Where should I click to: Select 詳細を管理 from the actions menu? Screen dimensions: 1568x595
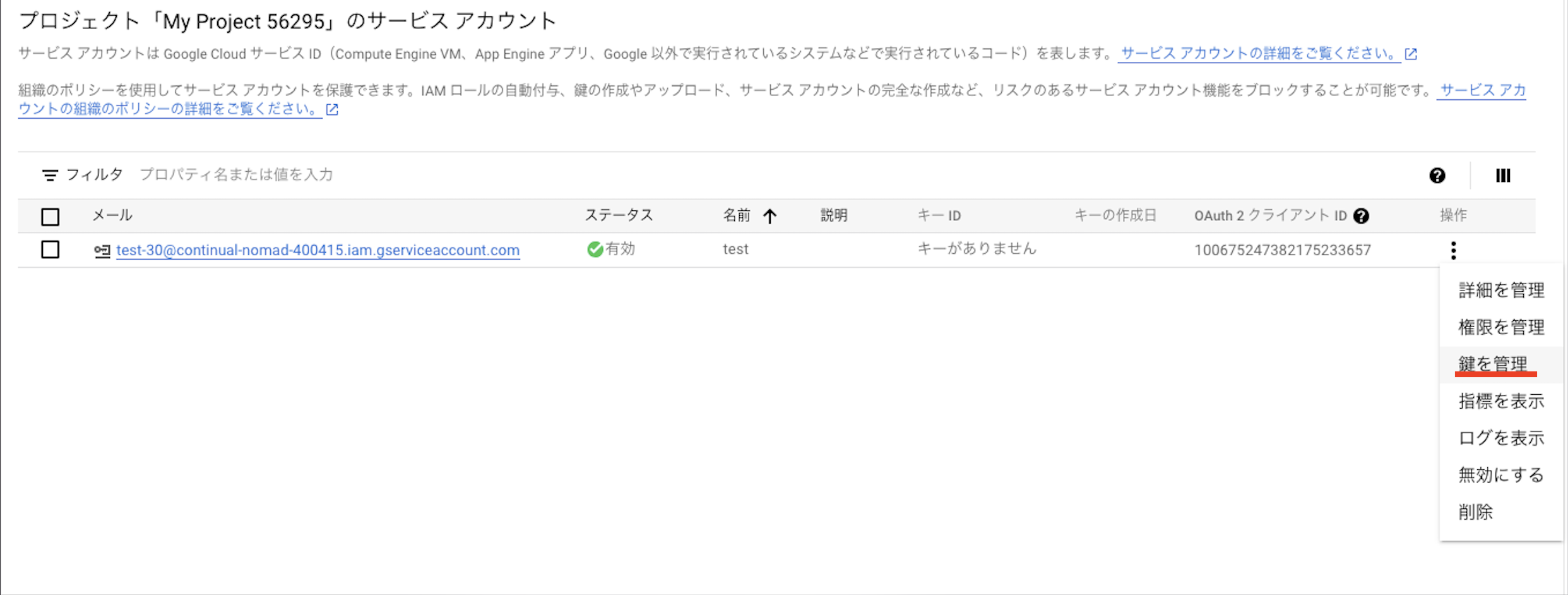[x=1501, y=290]
